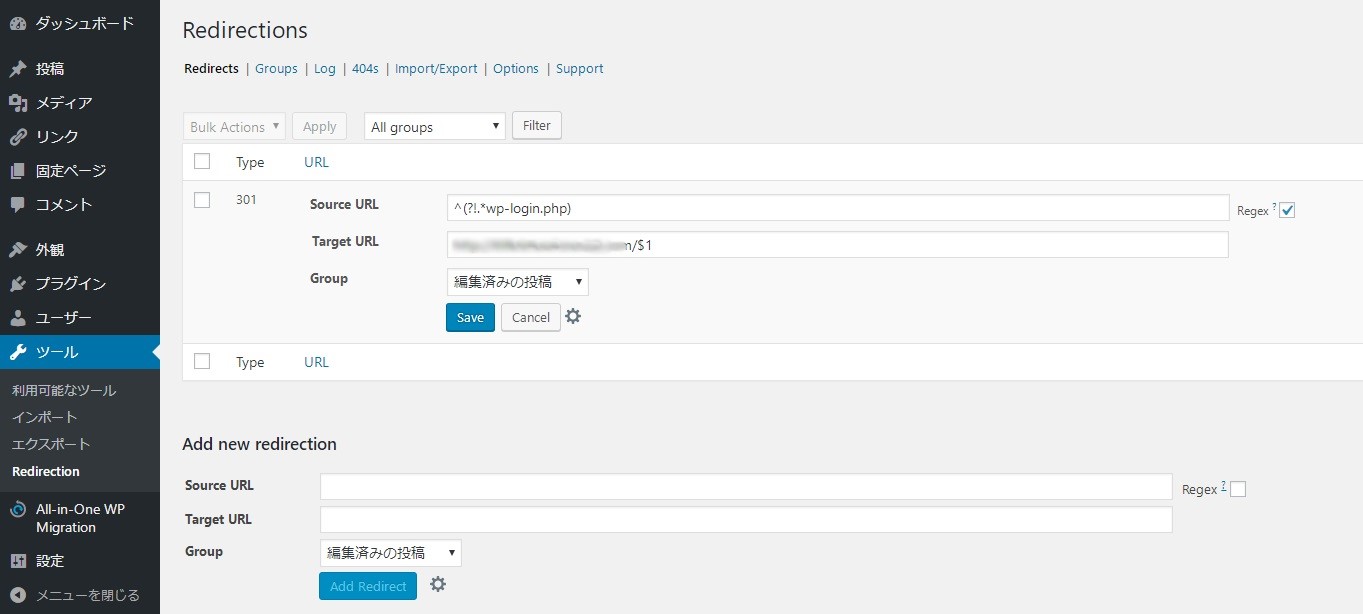
Task: Expand the All groups filter dropdown
Action: point(435,127)
